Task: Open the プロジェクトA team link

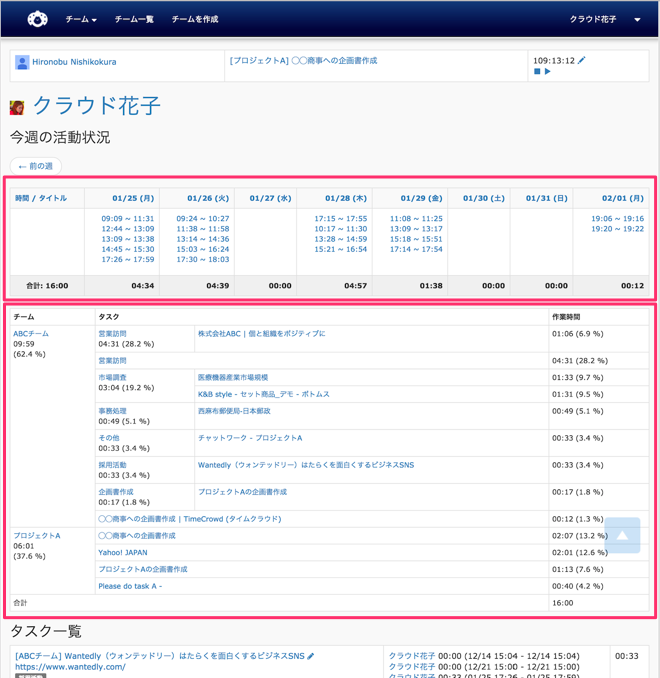Action: [x=37, y=536]
